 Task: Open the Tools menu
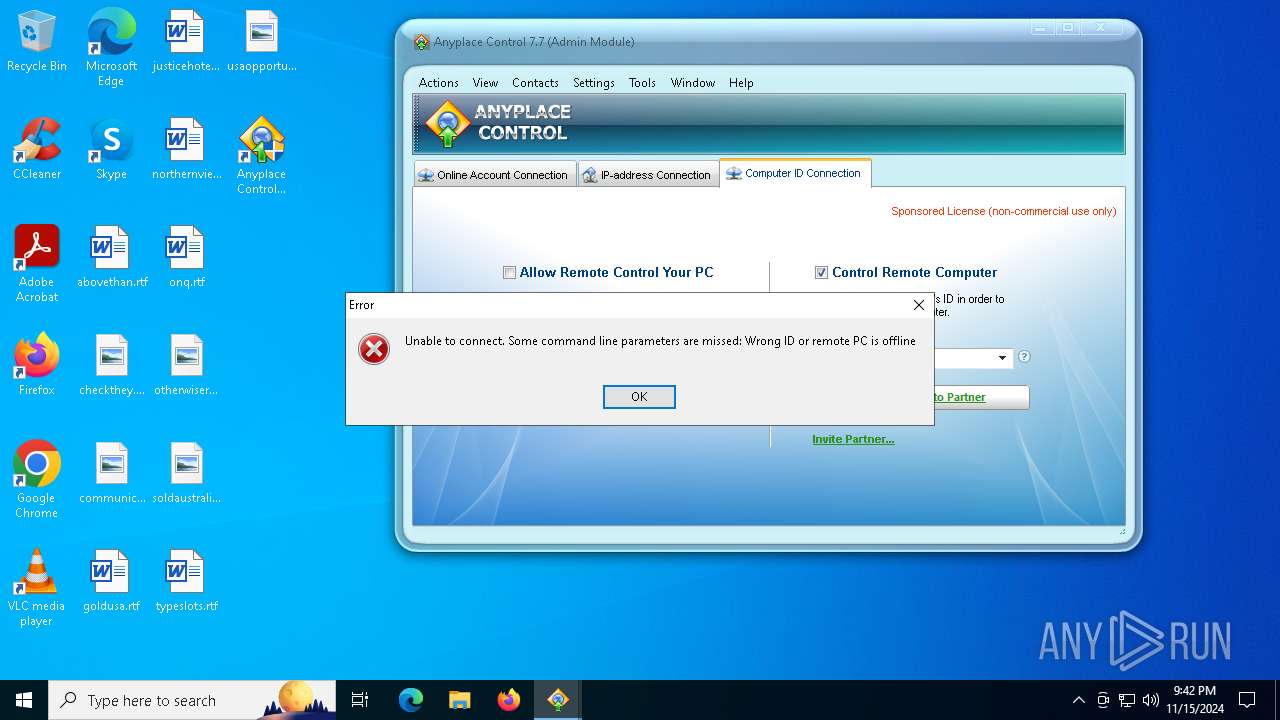tap(642, 83)
